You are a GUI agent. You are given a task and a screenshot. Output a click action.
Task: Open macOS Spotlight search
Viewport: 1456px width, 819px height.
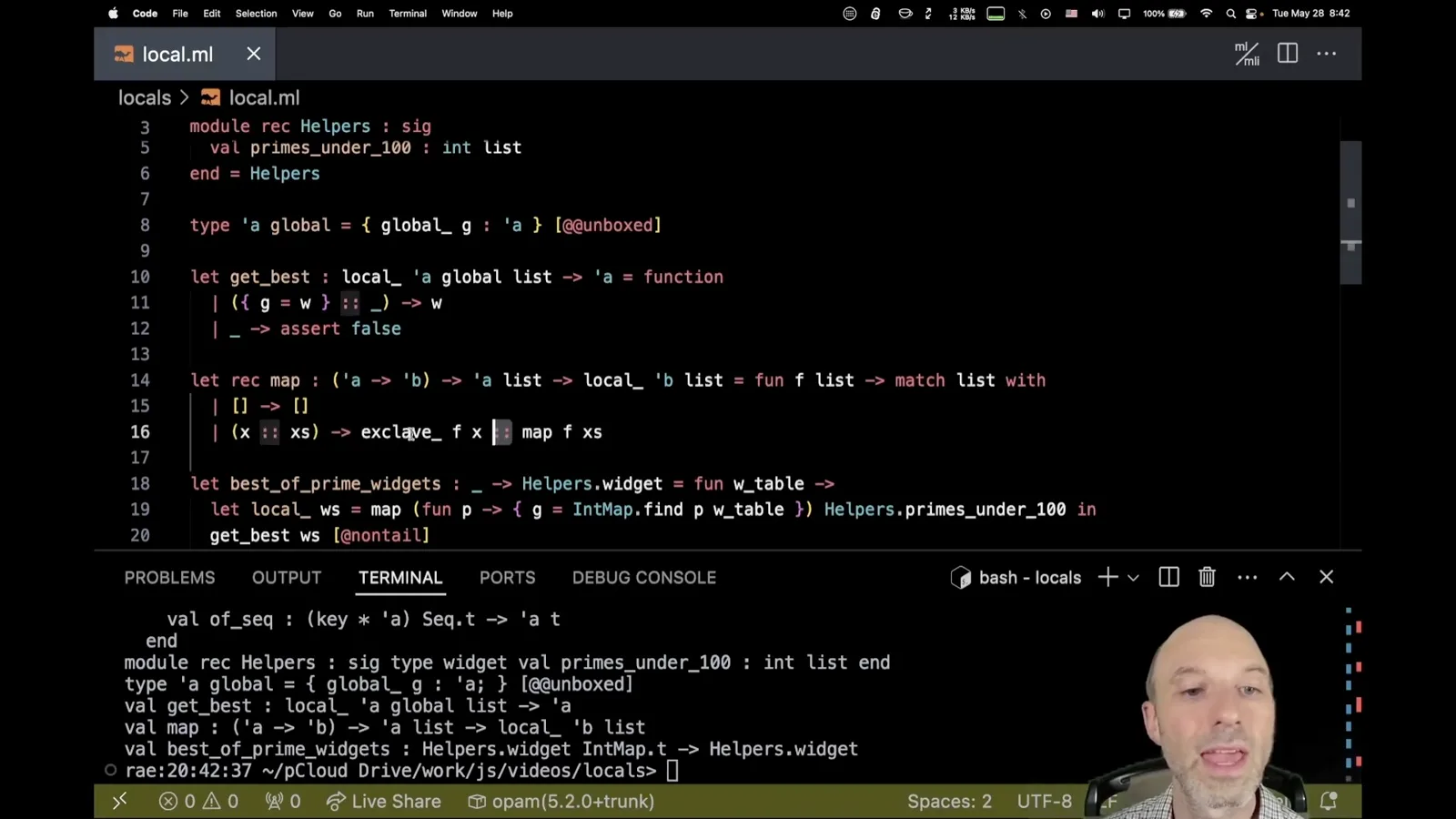pos(1231,14)
